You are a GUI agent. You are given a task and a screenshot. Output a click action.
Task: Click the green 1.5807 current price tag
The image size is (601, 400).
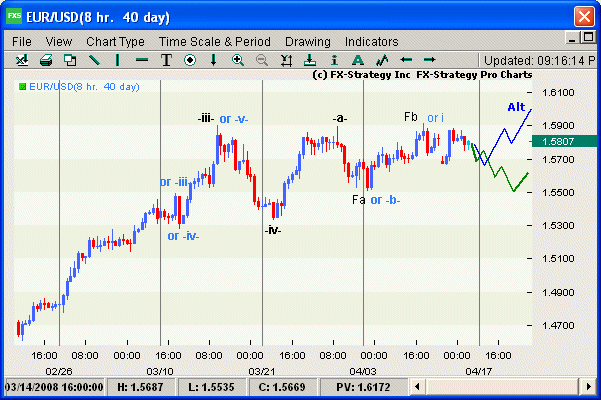click(564, 141)
